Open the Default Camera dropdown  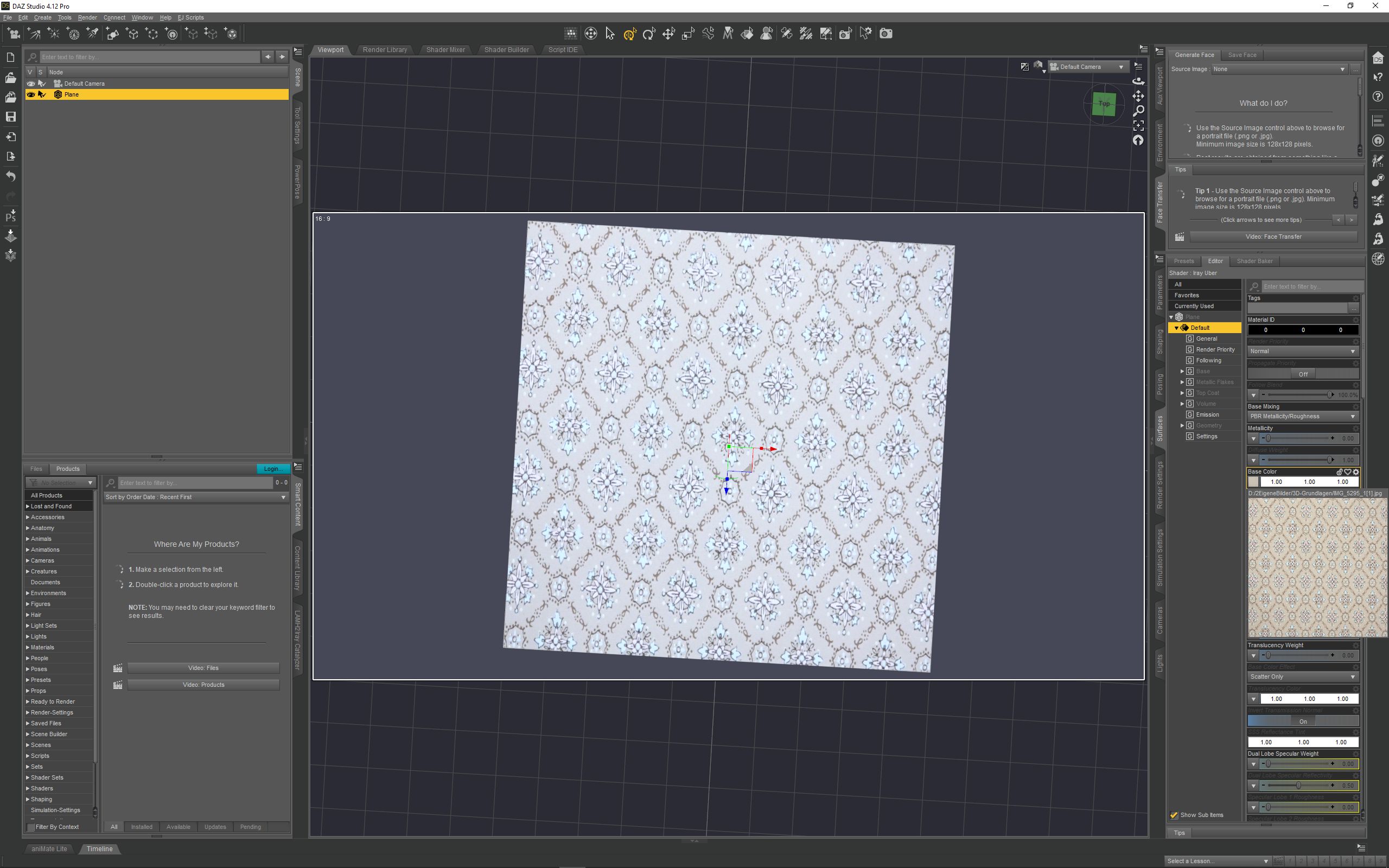click(x=1088, y=67)
